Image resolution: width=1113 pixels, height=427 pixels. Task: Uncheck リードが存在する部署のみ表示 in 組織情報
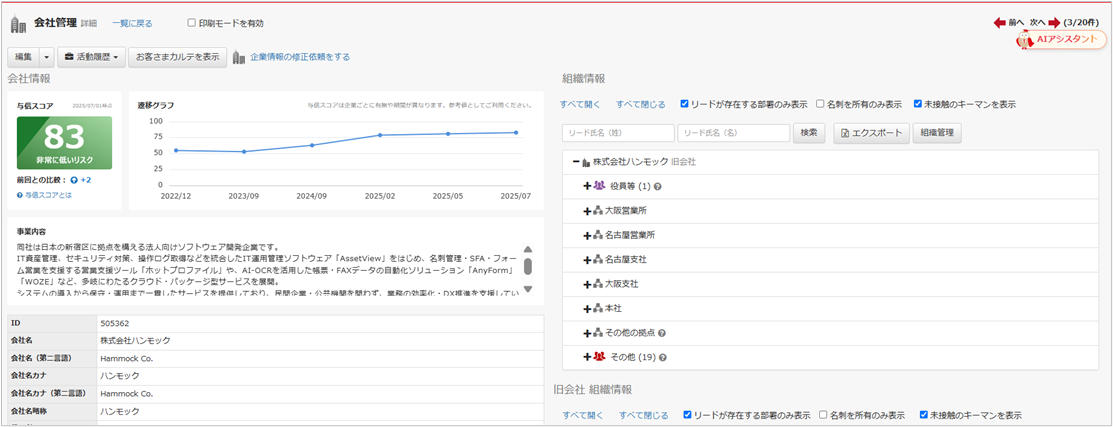[x=685, y=103]
